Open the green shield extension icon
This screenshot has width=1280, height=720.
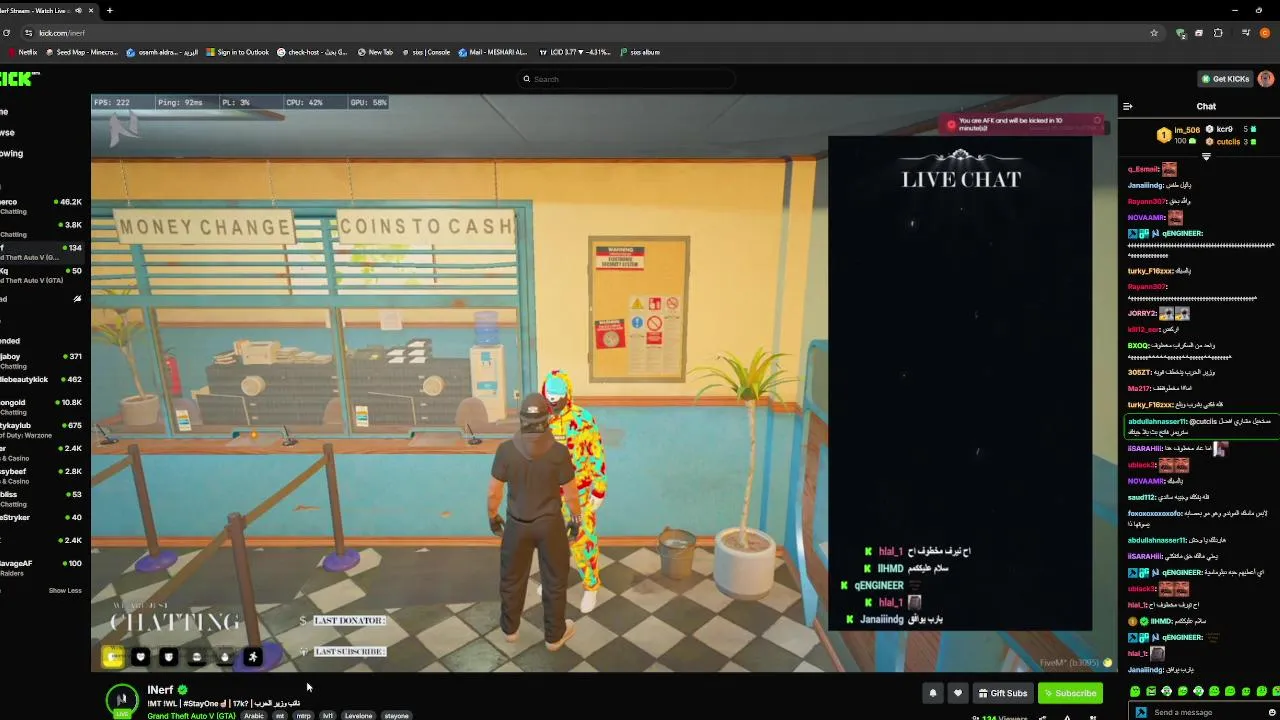[x=1181, y=33]
